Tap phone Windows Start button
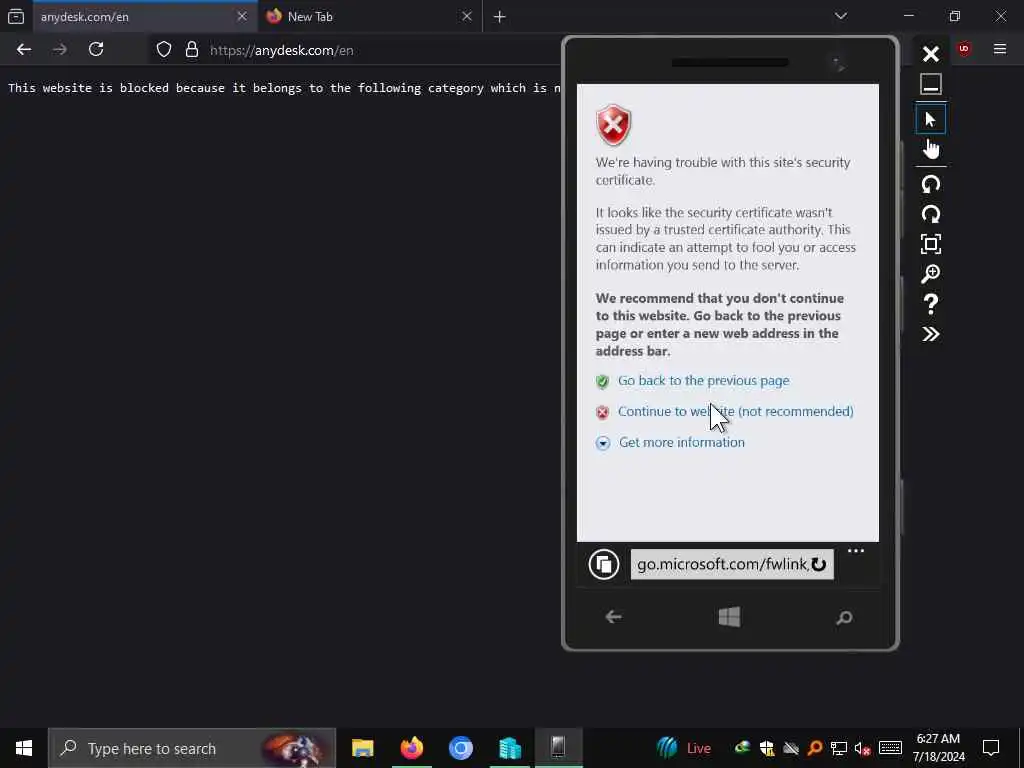 tap(729, 617)
